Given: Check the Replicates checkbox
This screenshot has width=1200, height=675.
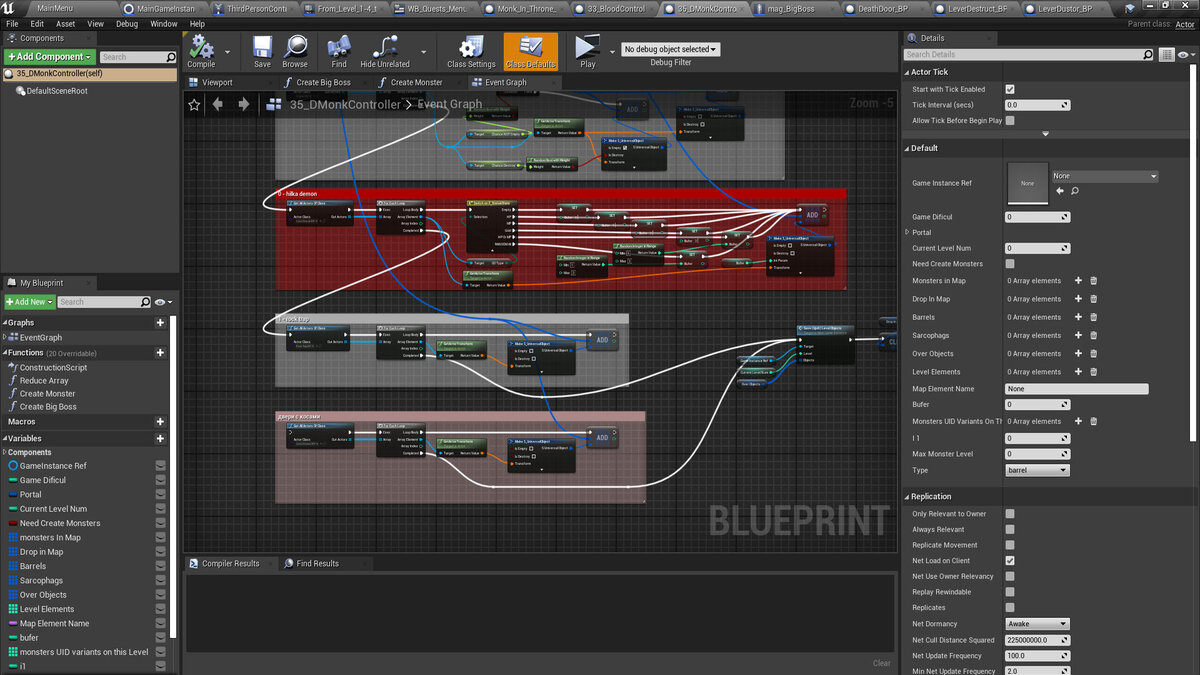Looking at the screenshot, I should [x=1010, y=607].
